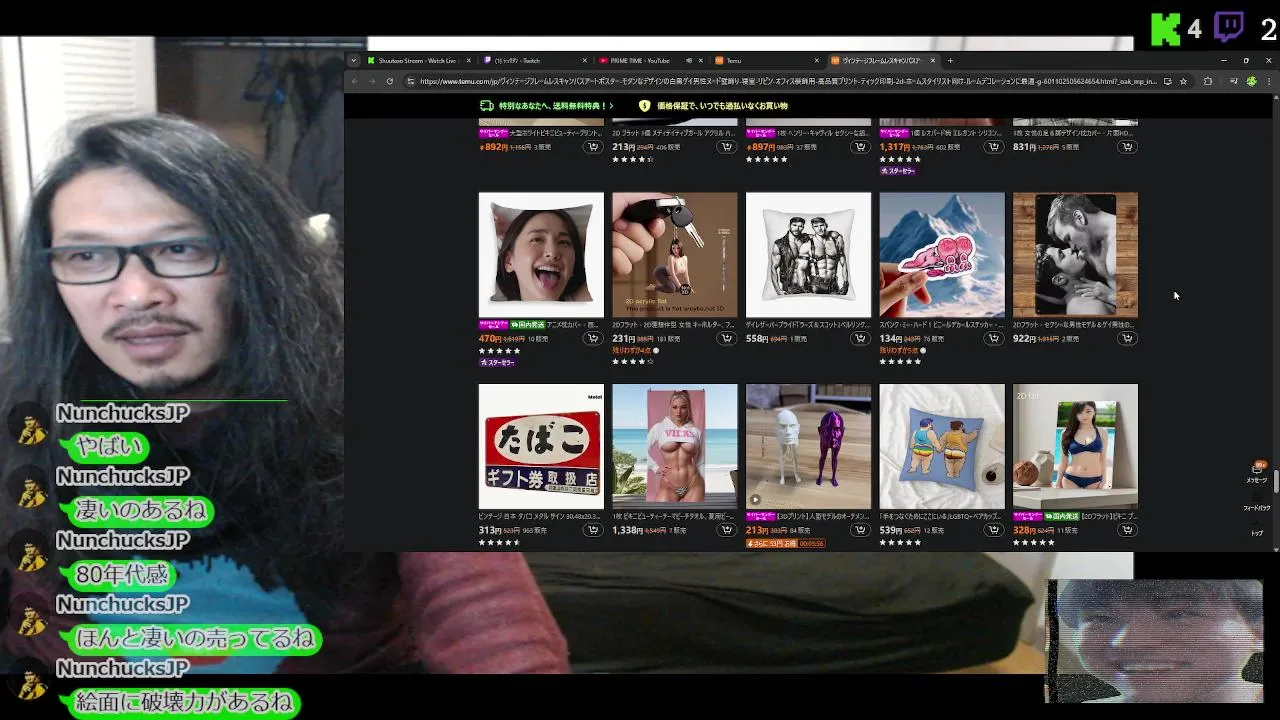1280x720 pixels.
Task: Add the 470円 pillow cover to cart
Action: 593,339
